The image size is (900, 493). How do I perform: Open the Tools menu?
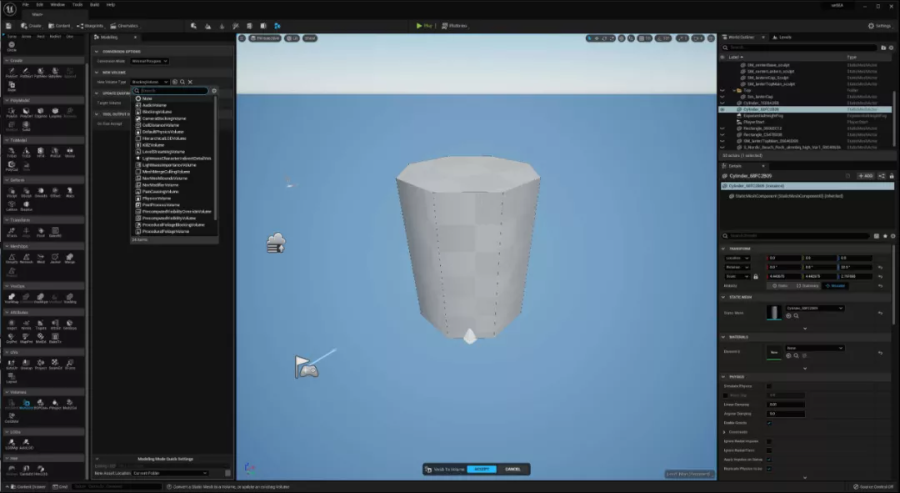77,5
